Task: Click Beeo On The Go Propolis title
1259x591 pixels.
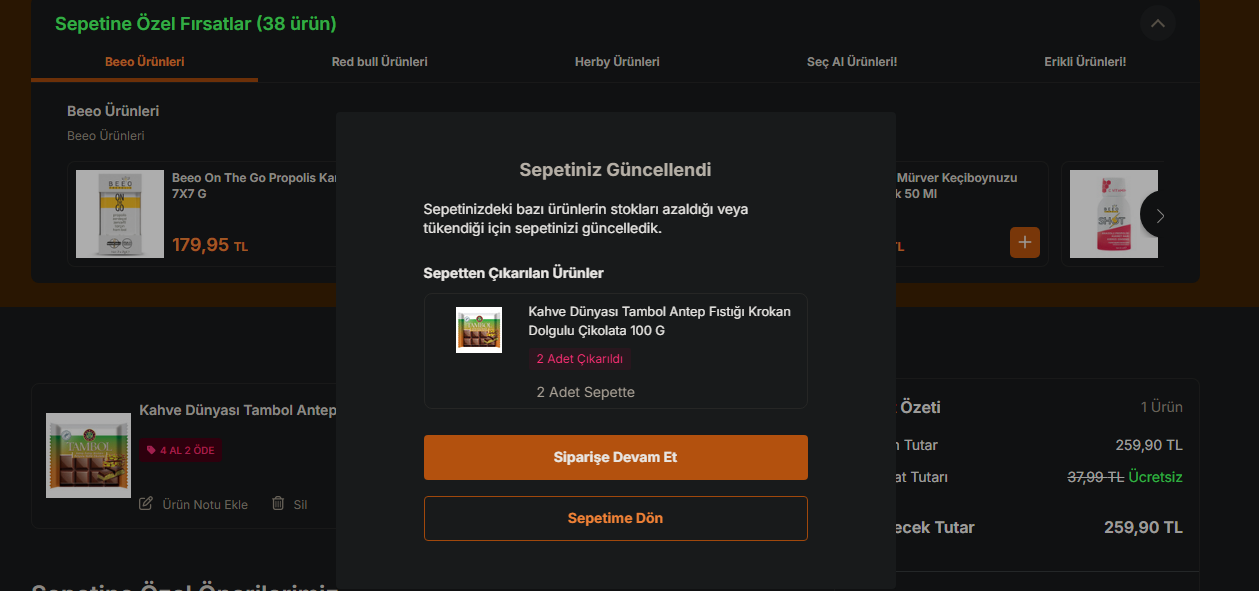Action: 253,185
